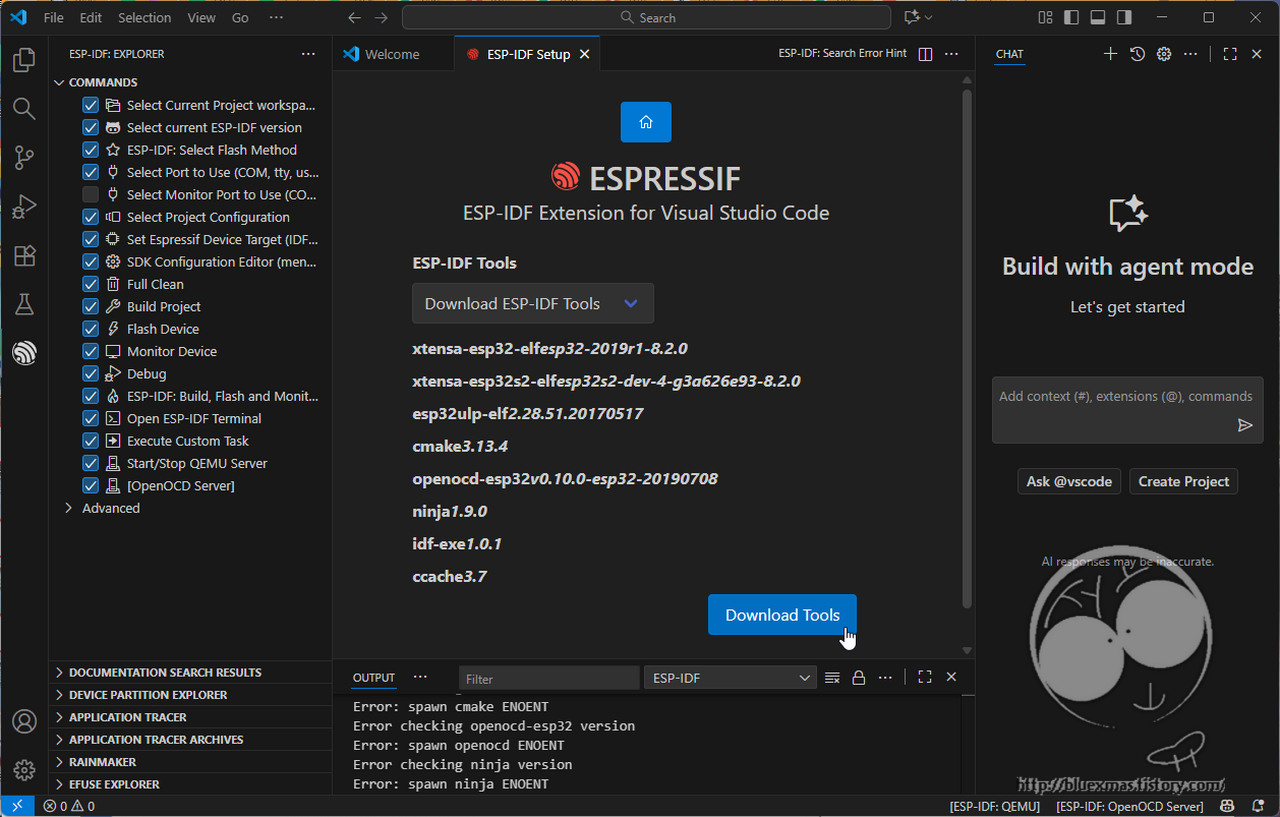
Task: Open the View menu
Action: [201, 17]
